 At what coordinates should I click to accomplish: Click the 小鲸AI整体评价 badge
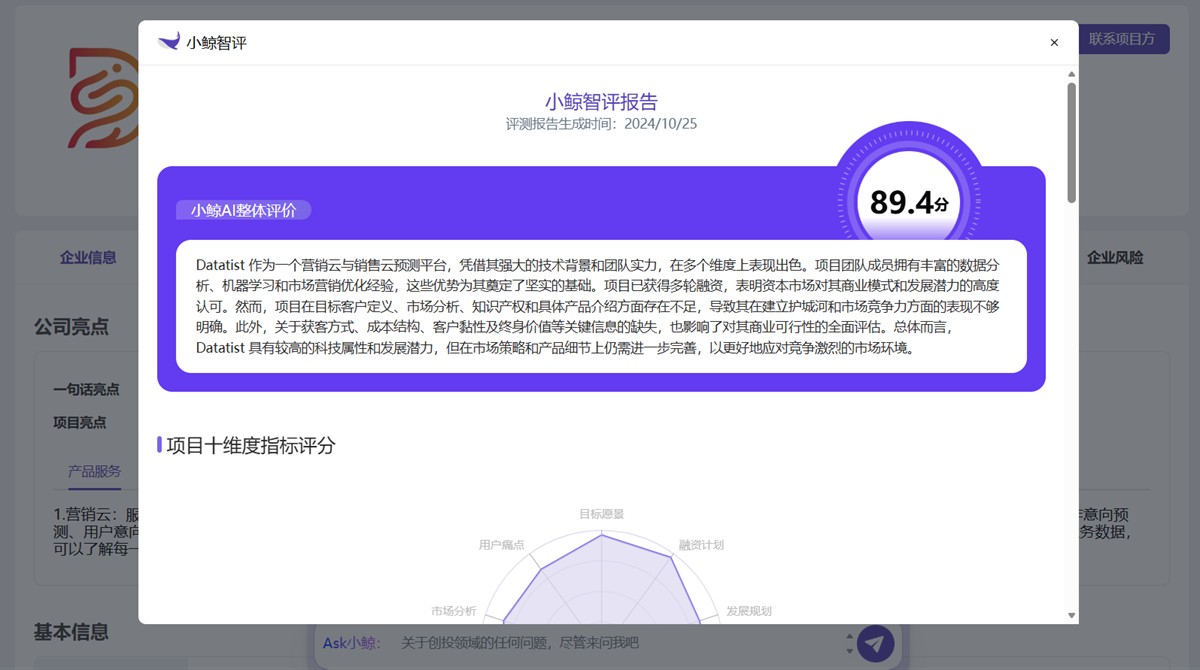[x=243, y=210]
